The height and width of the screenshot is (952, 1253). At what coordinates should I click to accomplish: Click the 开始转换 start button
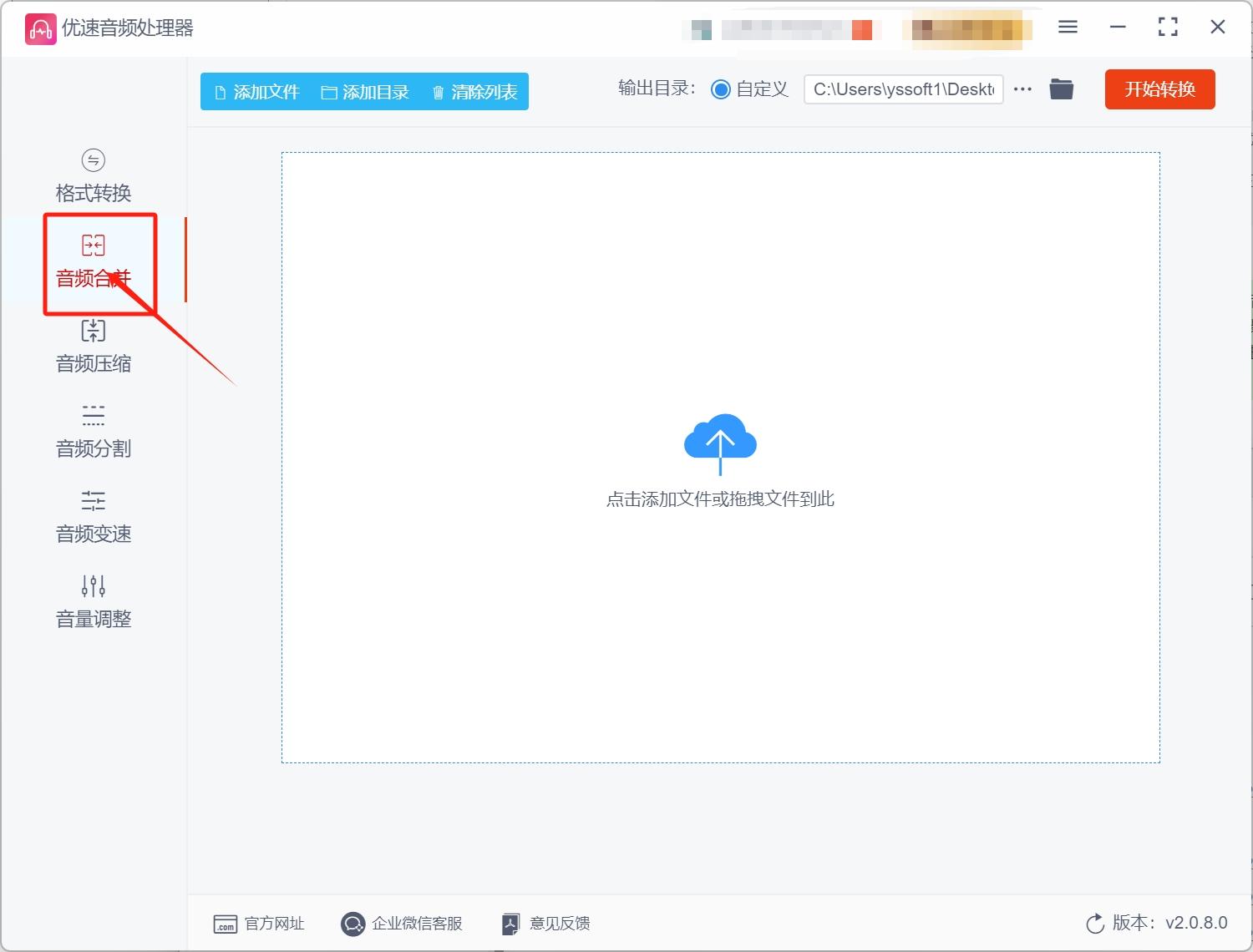tap(1159, 89)
